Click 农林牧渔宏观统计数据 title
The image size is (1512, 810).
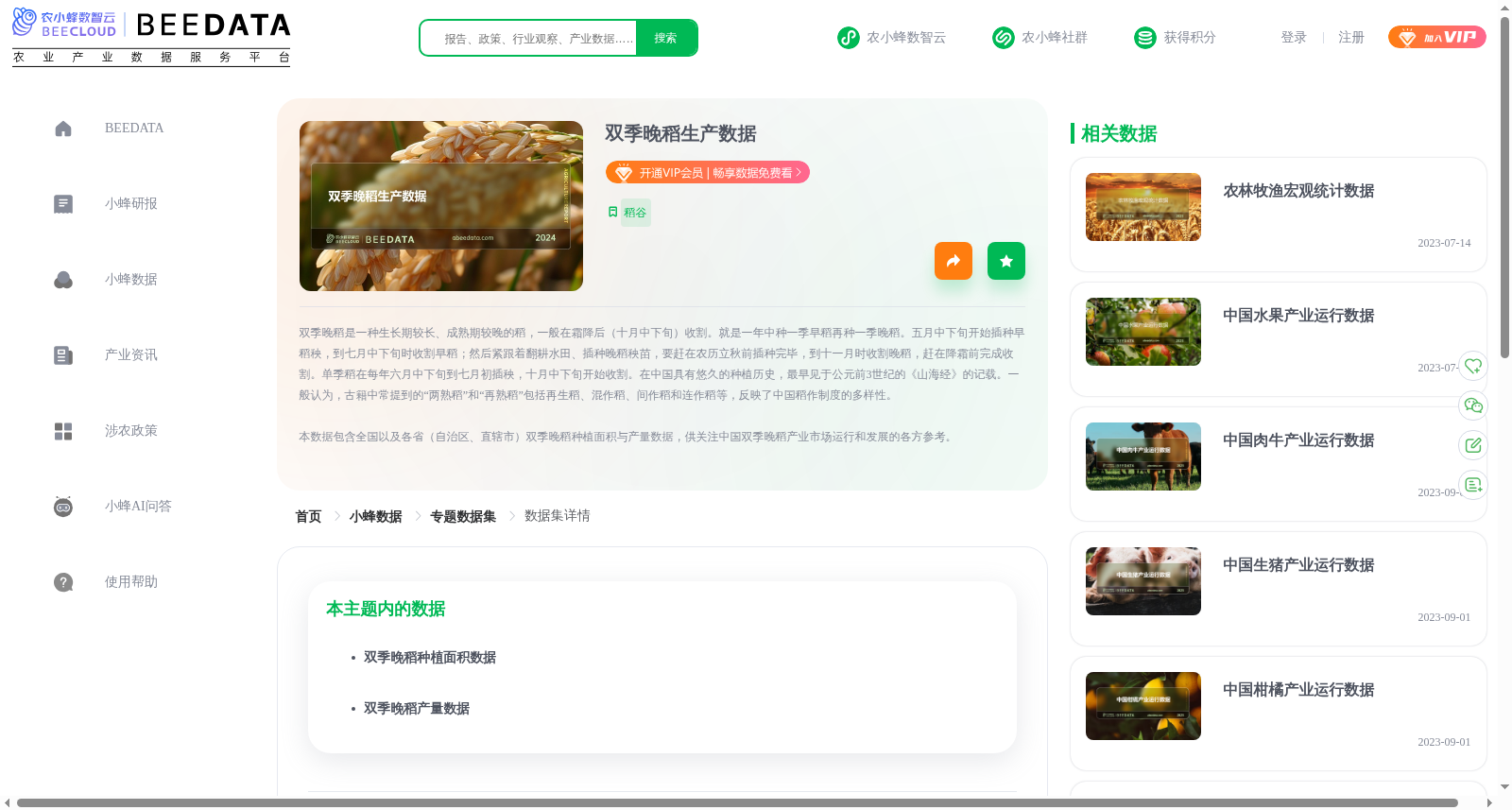(x=1298, y=191)
